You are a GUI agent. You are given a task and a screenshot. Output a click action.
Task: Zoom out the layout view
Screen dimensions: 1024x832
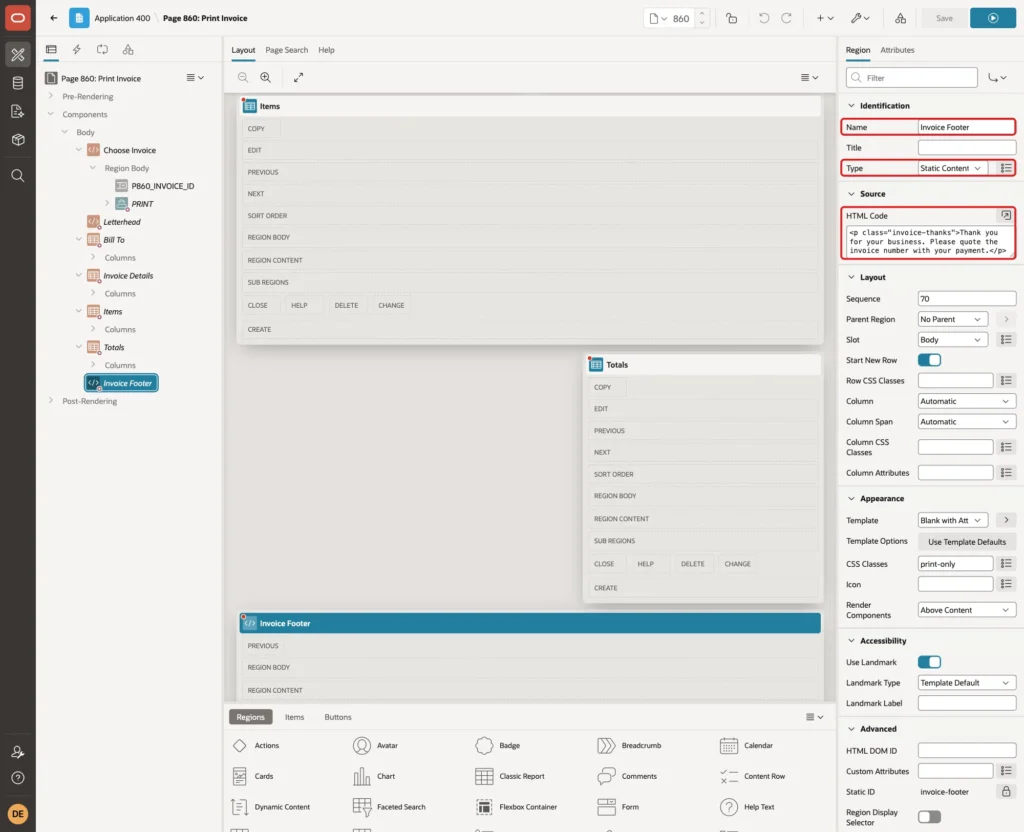[243, 77]
